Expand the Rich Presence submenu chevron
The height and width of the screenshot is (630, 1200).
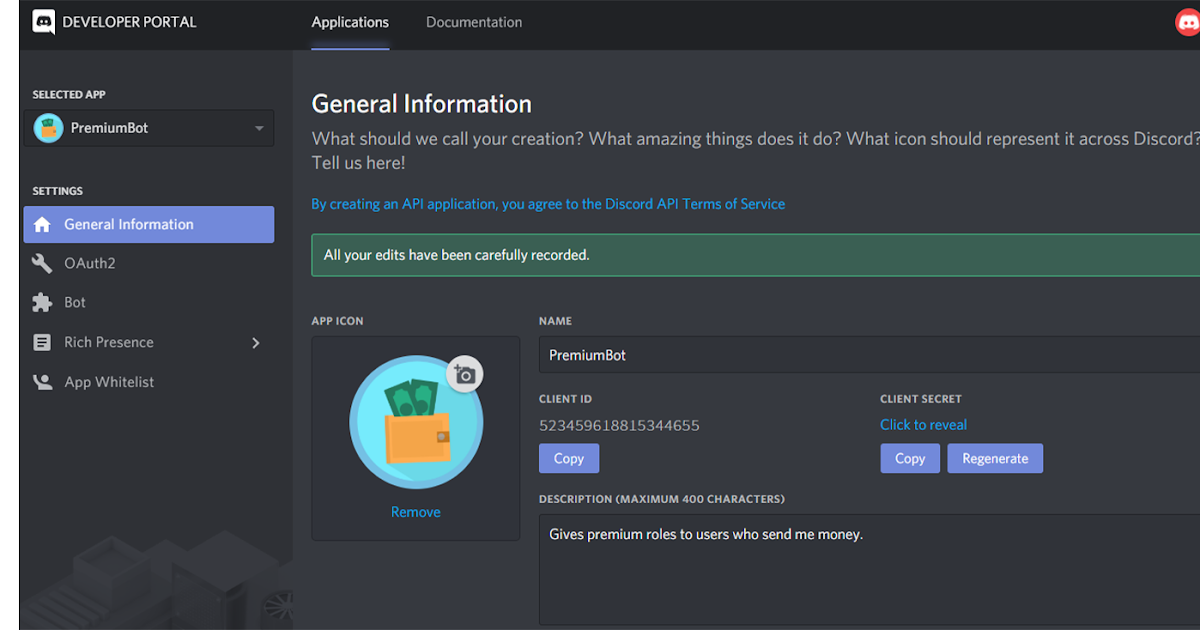pyautogui.click(x=256, y=343)
